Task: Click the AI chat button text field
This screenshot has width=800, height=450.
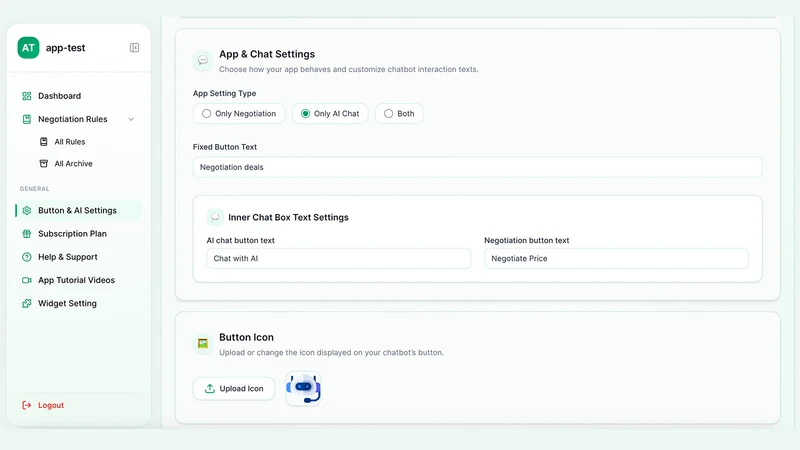Action: [x=339, y=259]
